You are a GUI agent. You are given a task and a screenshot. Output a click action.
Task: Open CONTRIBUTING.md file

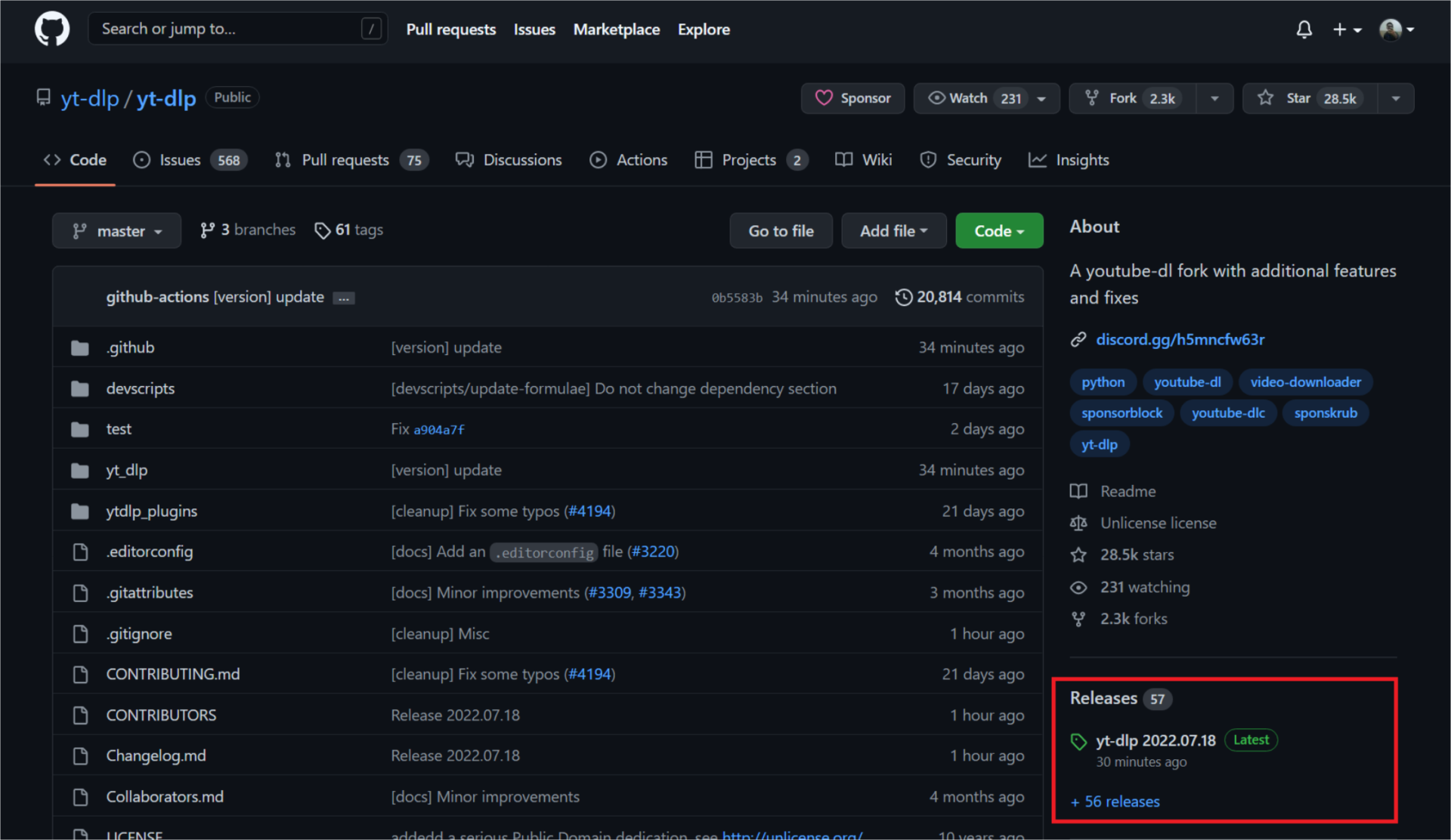coord(173,674)
